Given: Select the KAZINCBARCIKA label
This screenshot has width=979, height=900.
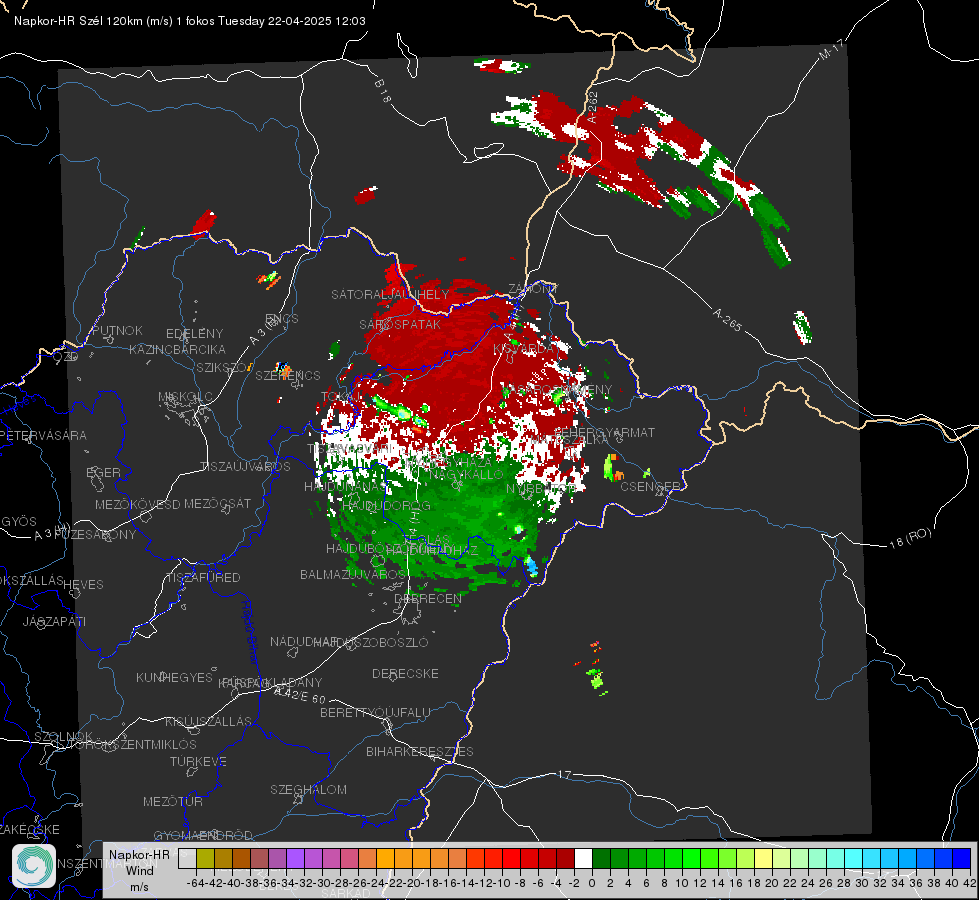Looking at the screenshot, I should tap(177, 349).
